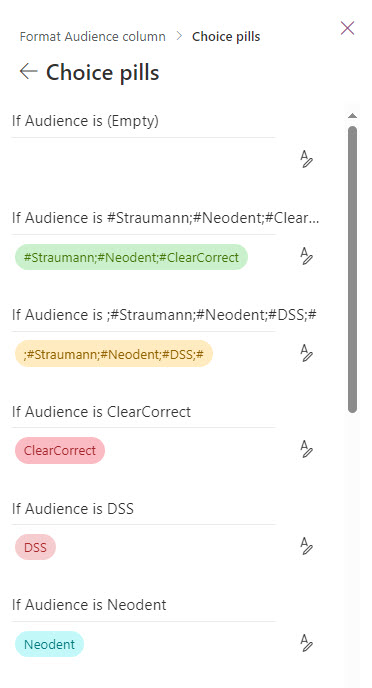Click the green #Straumann;#Neodent;#ClearCorrect pill

(131, 257)
